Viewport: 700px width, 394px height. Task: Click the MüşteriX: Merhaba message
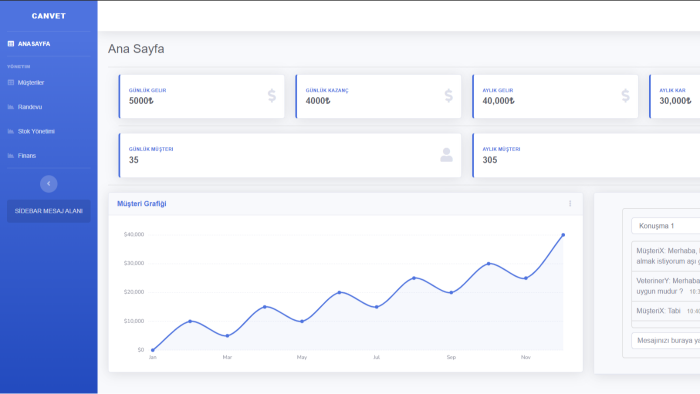pos(666,256)
